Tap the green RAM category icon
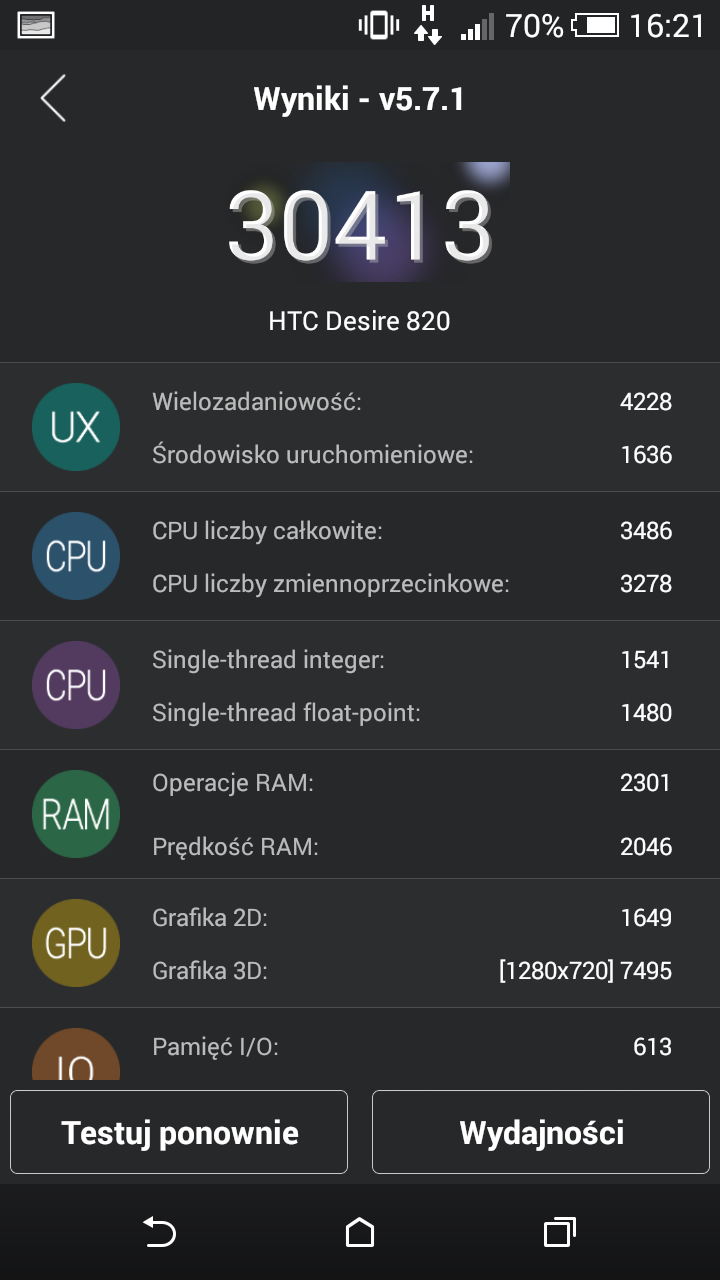The width and height of the screenshot is (720, 1280). 76,815
